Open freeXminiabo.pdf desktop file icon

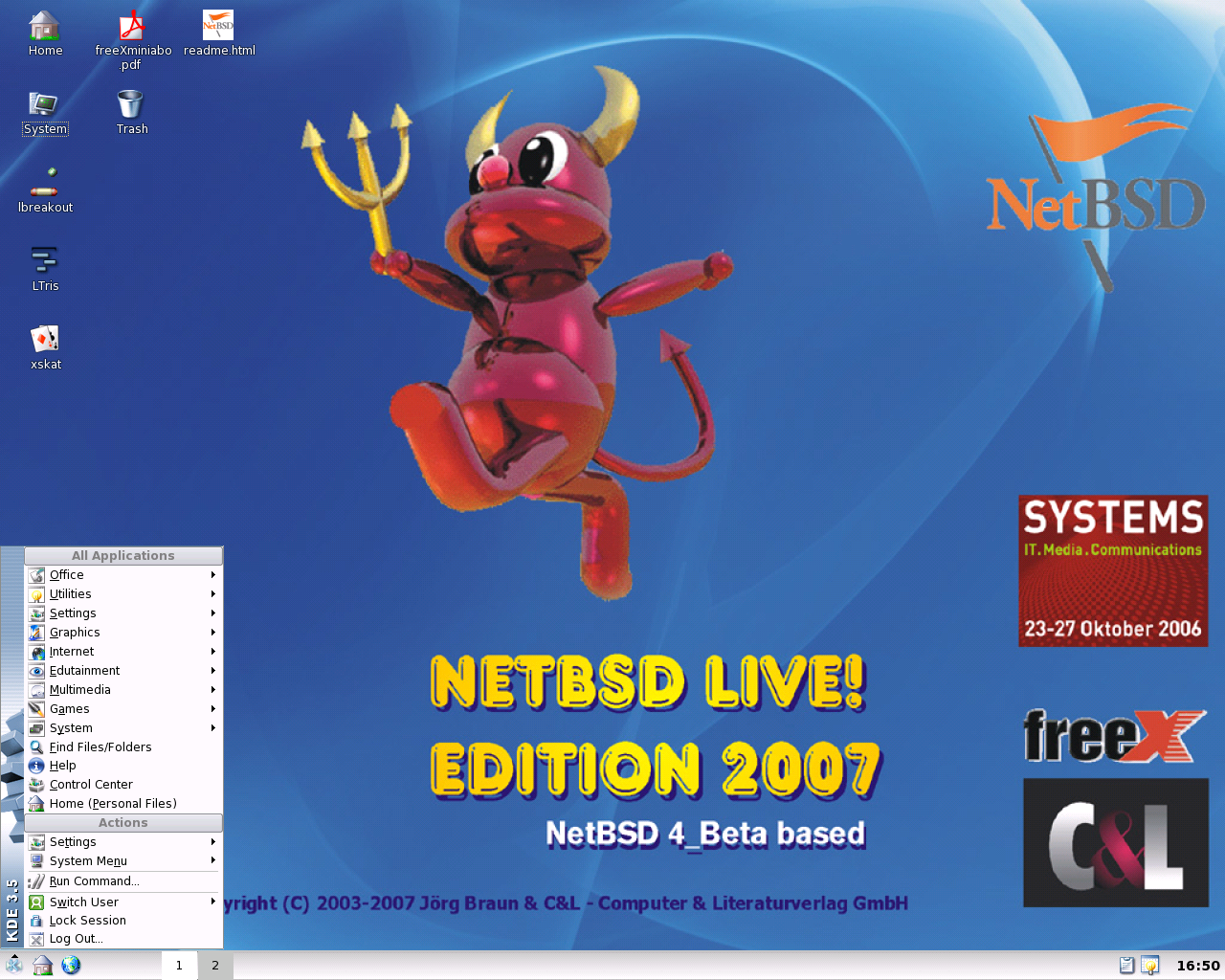132,40
